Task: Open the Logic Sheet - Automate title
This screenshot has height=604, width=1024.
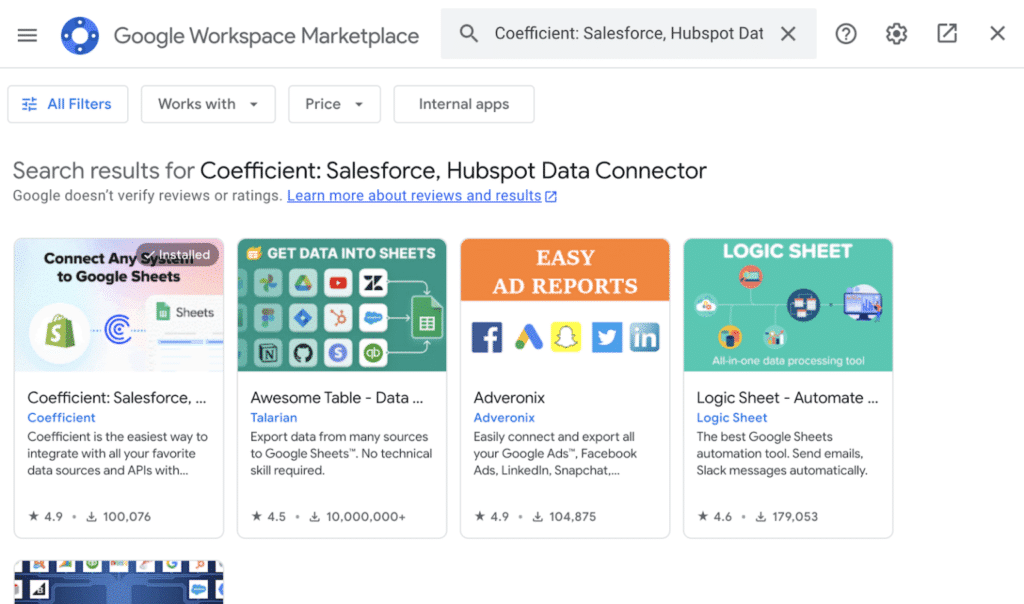Action: (787, 398)
